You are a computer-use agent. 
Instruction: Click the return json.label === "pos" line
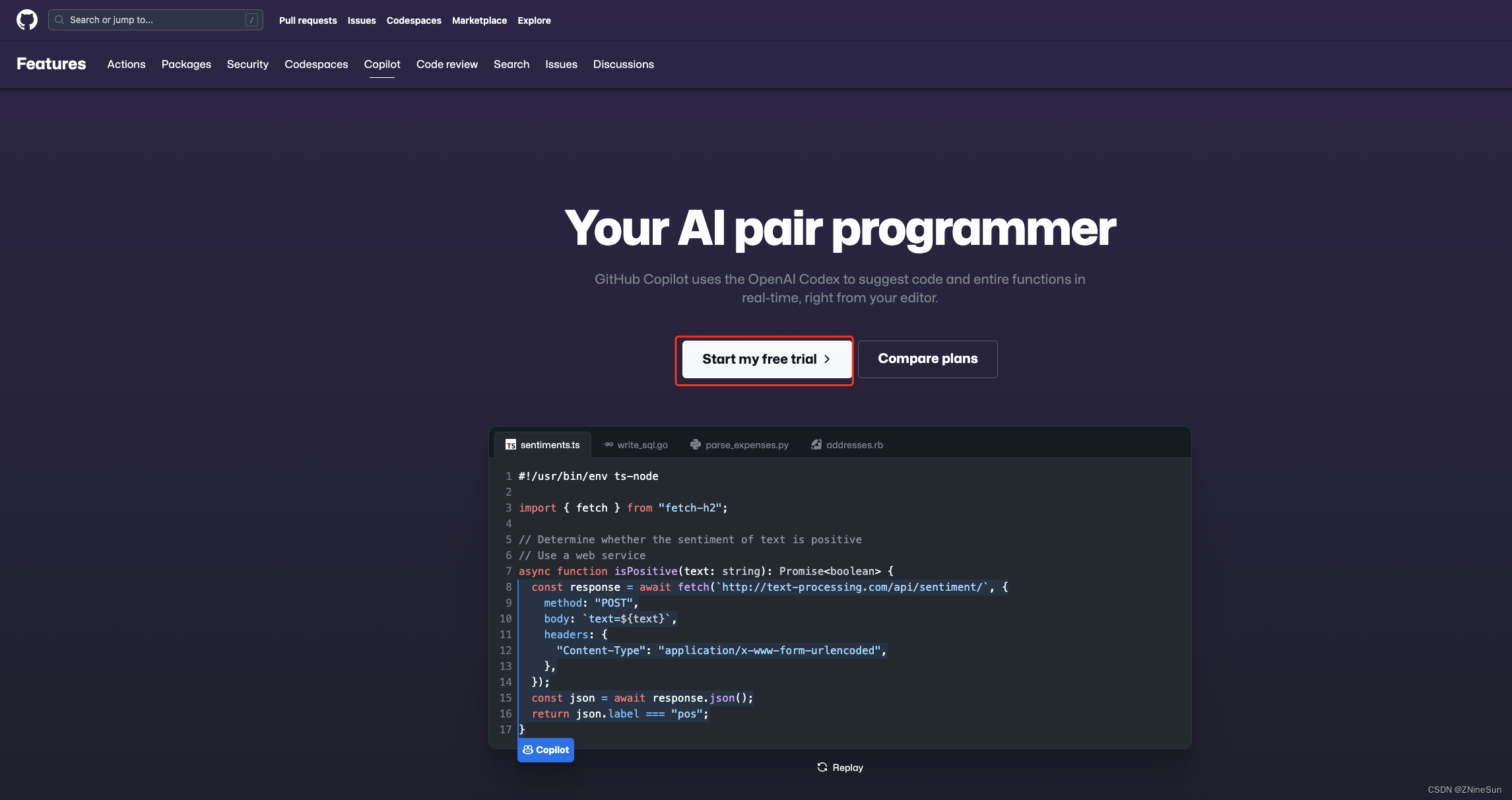620,714
